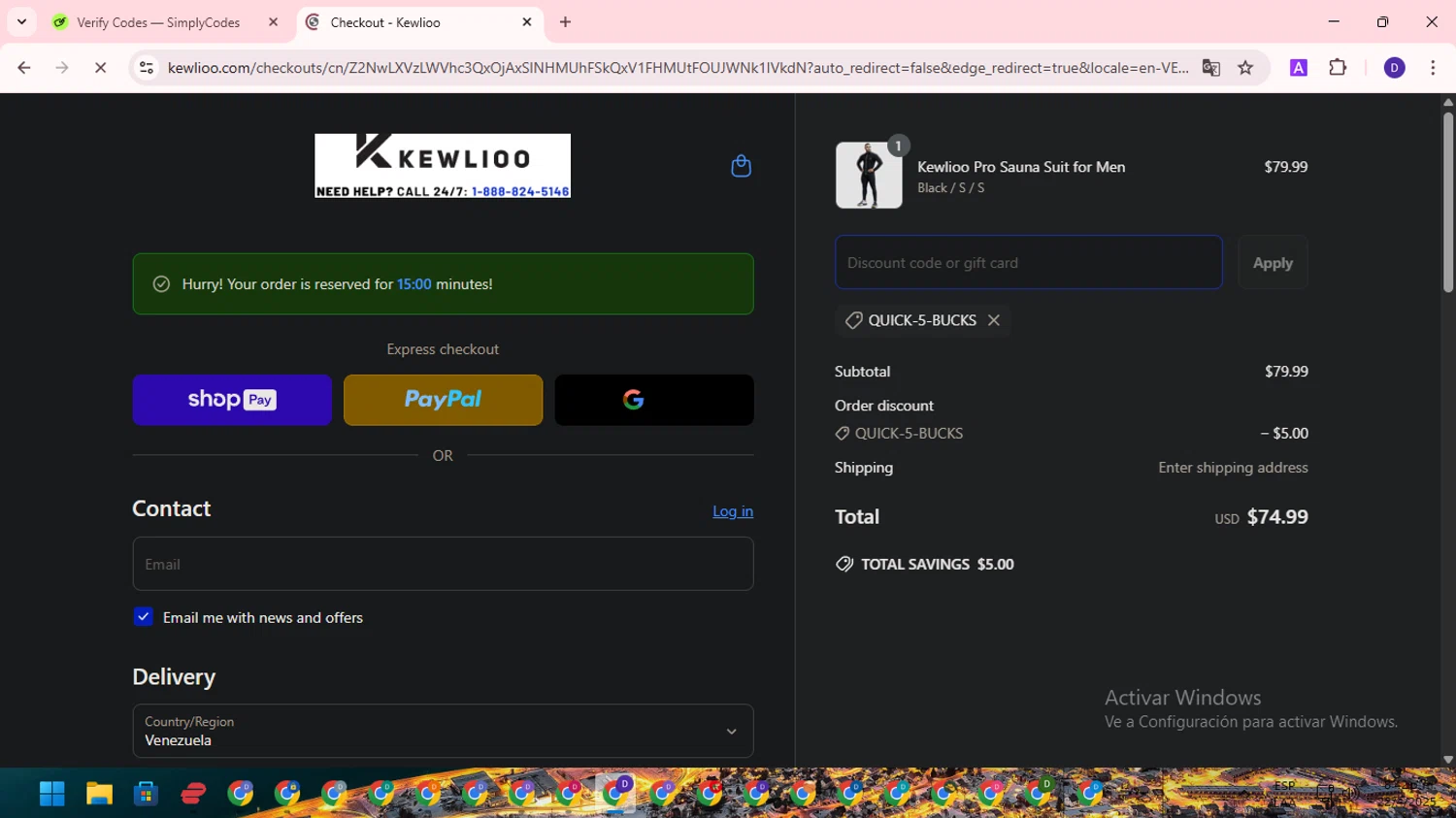Open Chrome three-dot menu
The height and width of the screenshot is (818, 1456).
pos(1433,68)
